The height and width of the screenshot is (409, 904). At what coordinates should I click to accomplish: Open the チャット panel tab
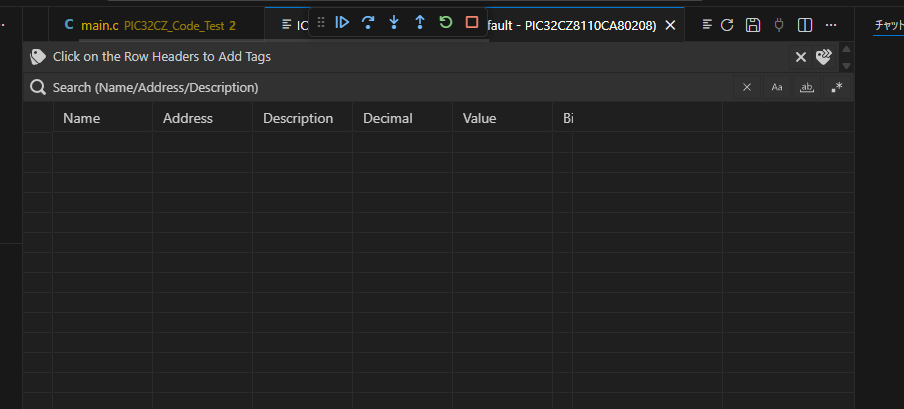coord(888,25)
